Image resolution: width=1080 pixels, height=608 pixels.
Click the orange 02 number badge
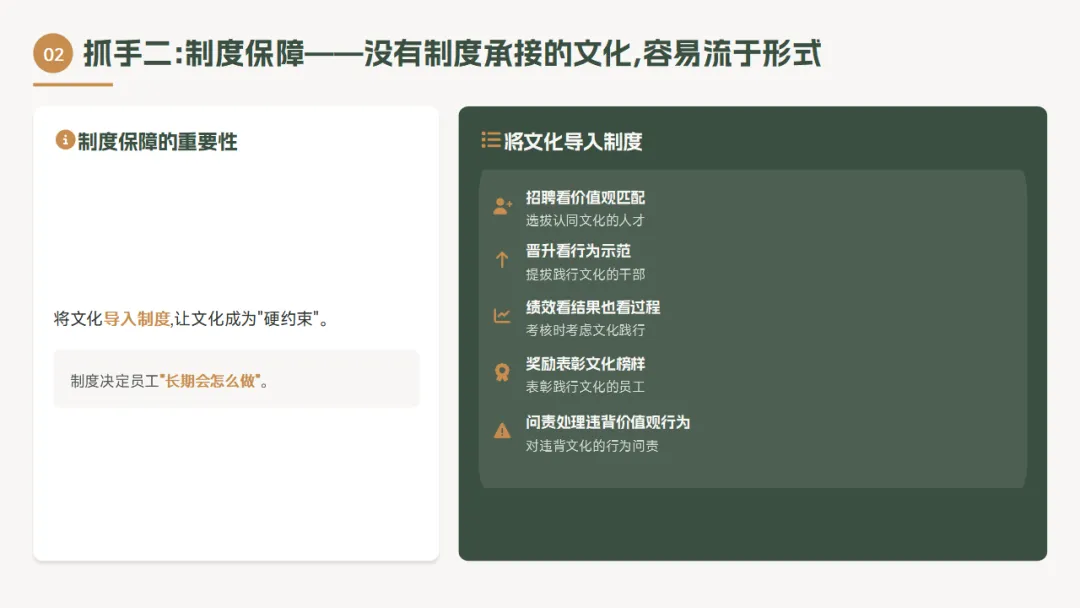53,54
